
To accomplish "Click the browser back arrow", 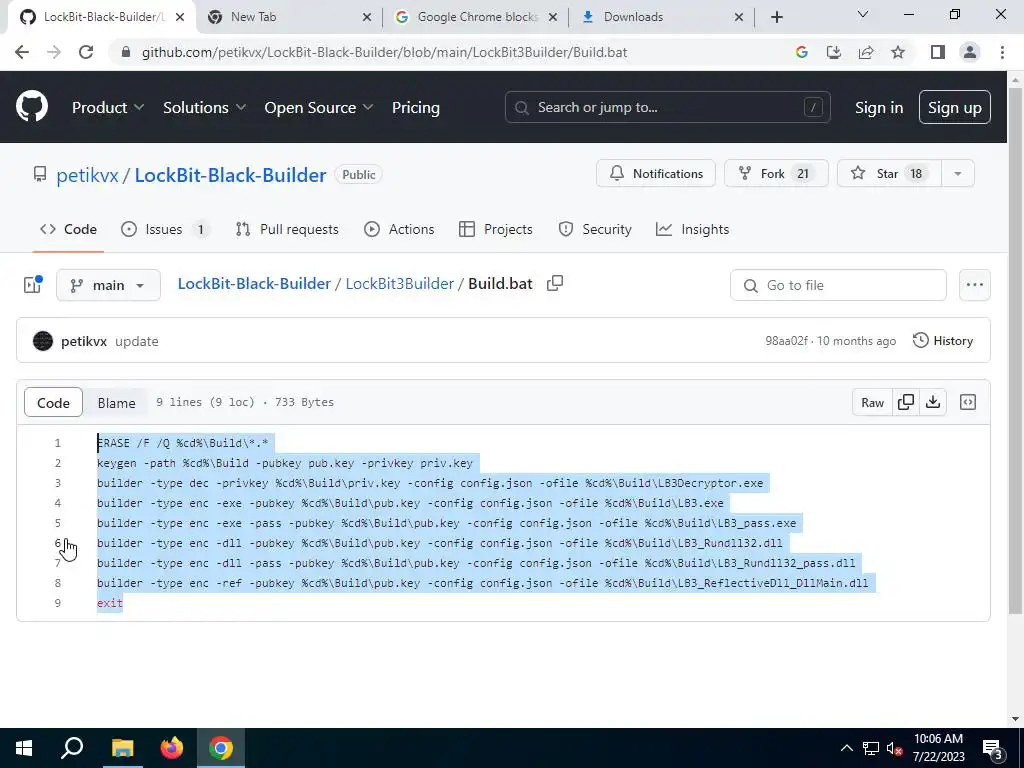I will tap(22, 52).
